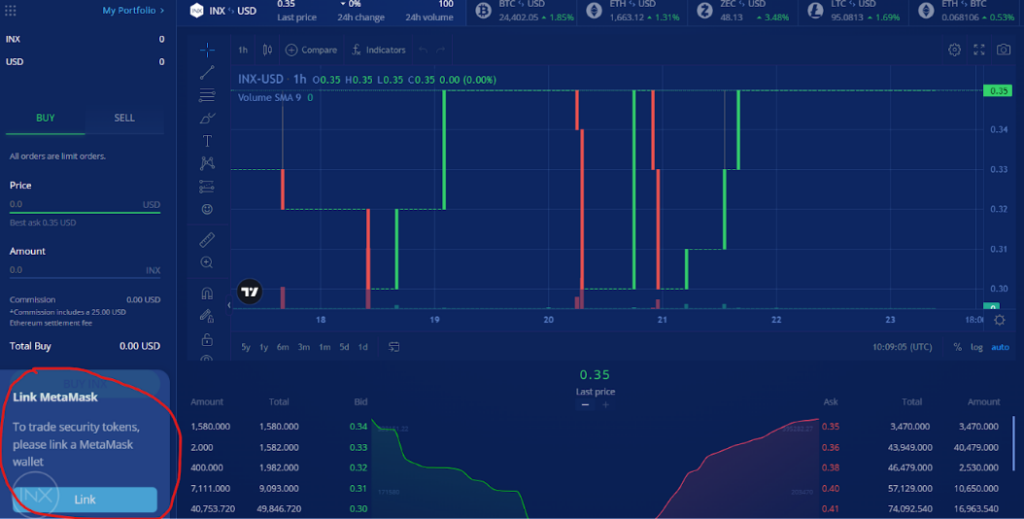
Task: Select the 5y time range
Action: [x=246, y=347]
